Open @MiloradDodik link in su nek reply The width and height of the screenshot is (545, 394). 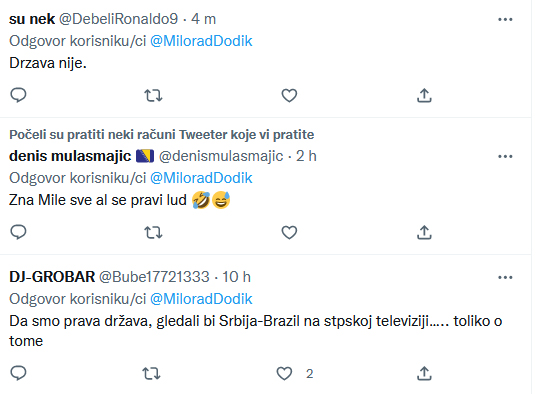[x=201, y=41]
